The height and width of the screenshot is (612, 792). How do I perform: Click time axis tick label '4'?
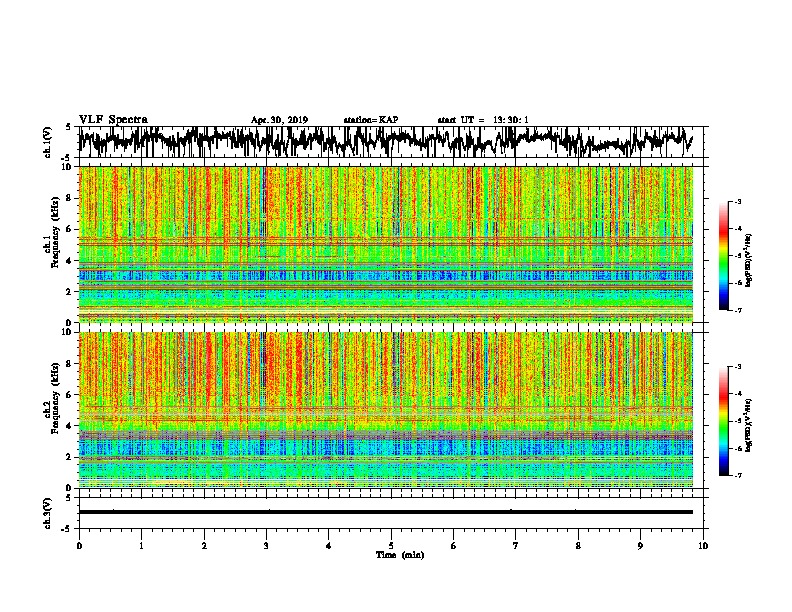329,546
